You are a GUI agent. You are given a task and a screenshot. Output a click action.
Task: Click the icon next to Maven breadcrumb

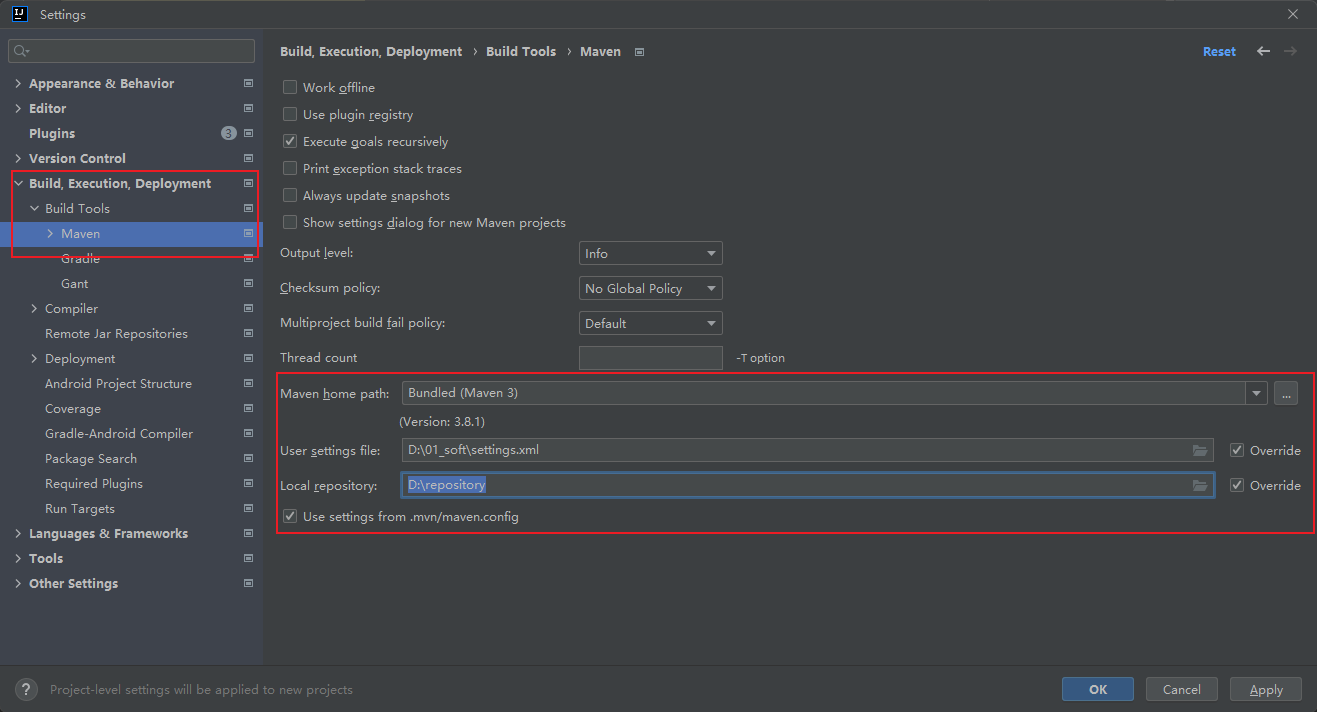(640, 52)
